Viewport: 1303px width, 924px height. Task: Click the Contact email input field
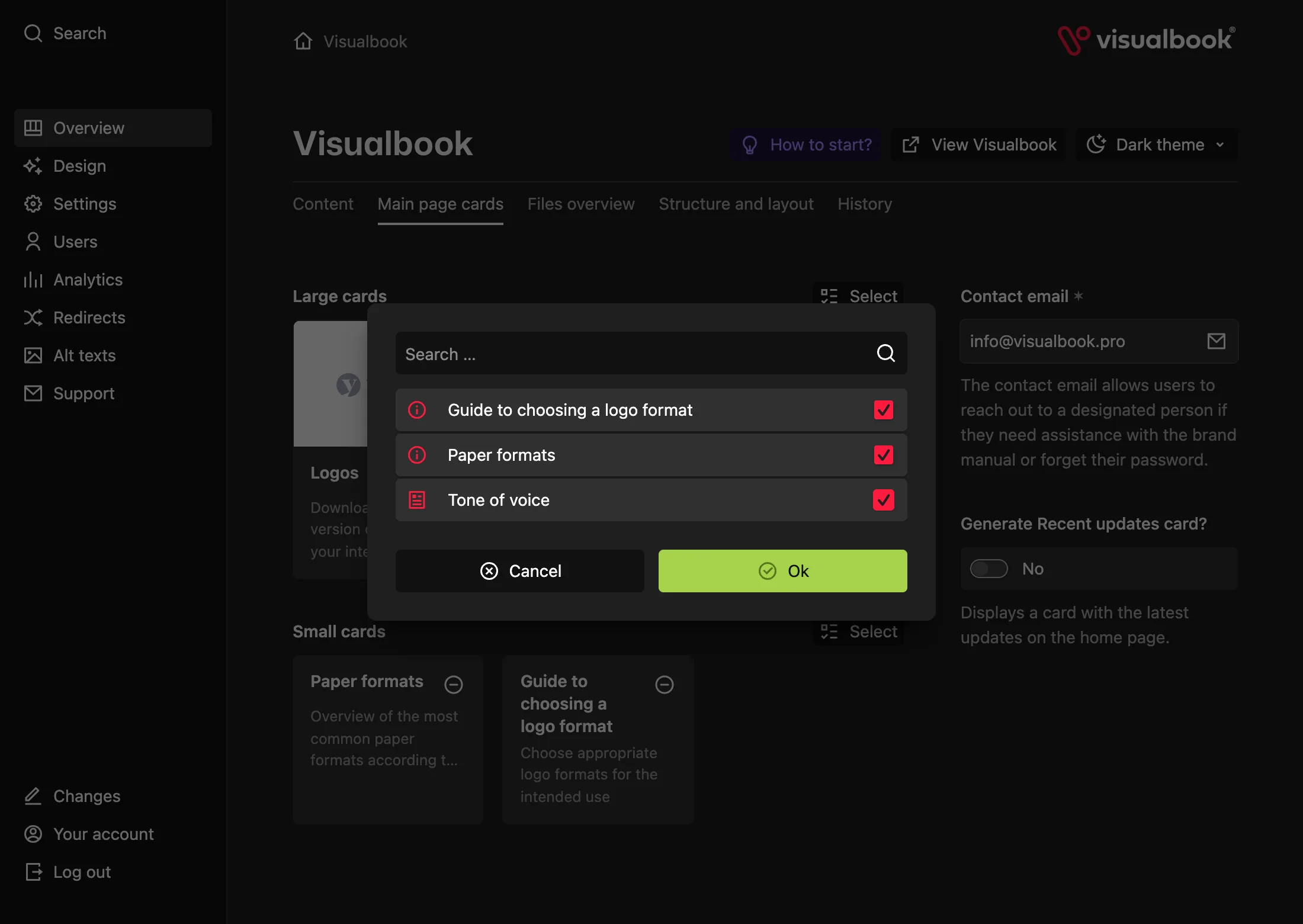point(1099,341)
